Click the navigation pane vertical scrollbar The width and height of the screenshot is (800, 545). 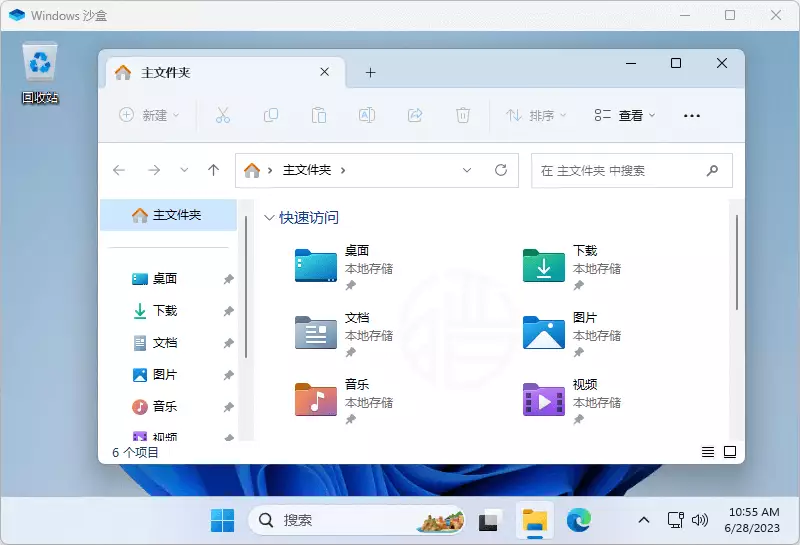pyautogui.click(x=246, y=287)
